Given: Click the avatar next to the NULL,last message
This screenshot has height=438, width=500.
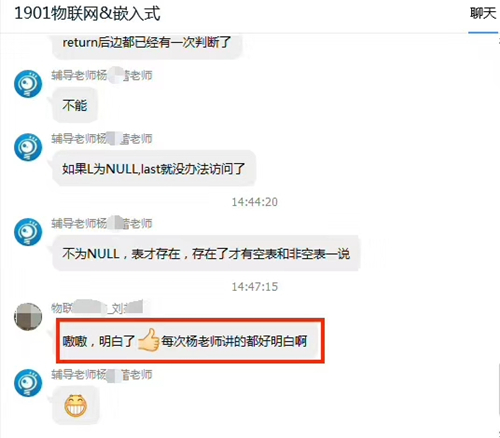Looking at the screenshot, I should (x=28, y=147).
